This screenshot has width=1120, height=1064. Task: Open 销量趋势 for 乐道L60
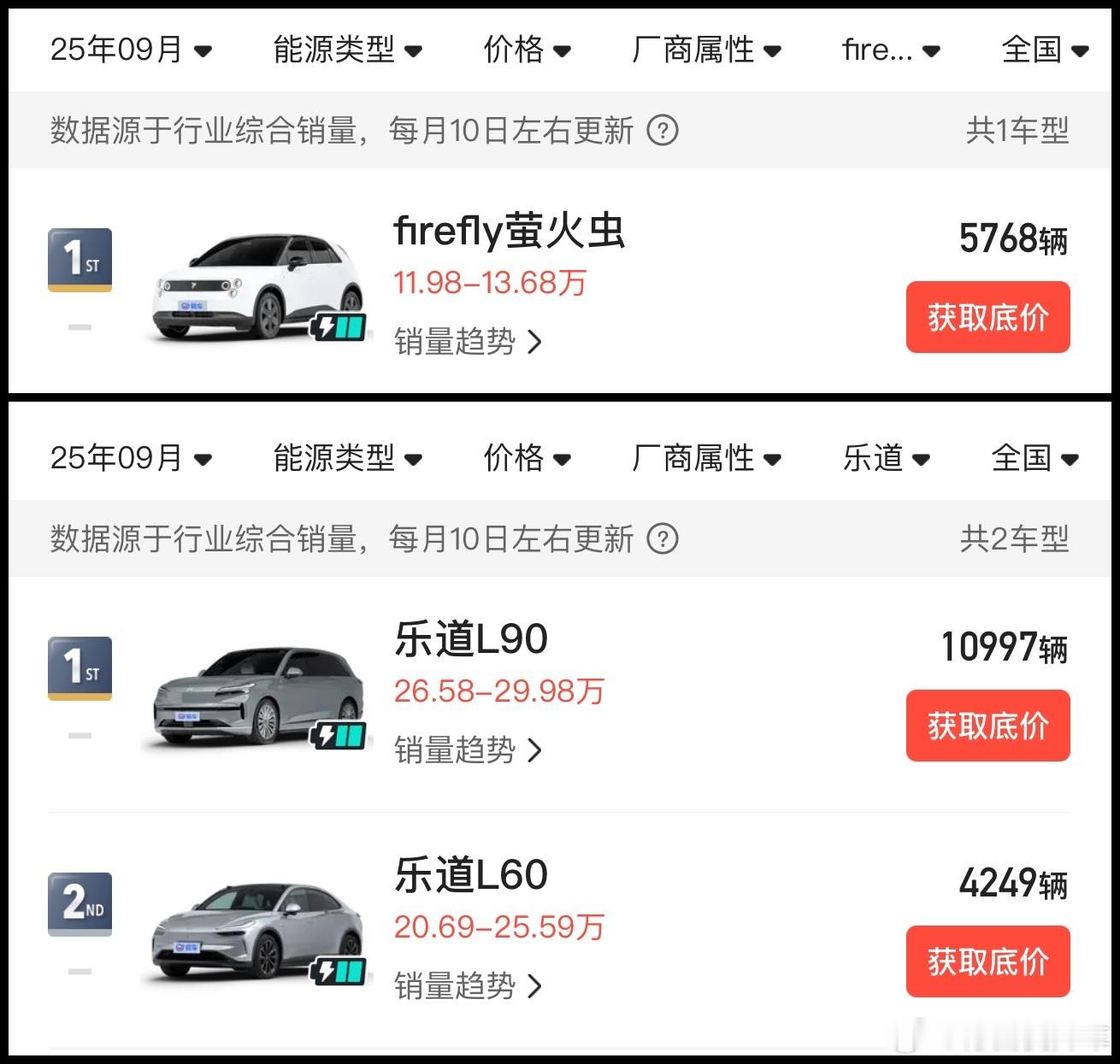(x=468, y=986)
